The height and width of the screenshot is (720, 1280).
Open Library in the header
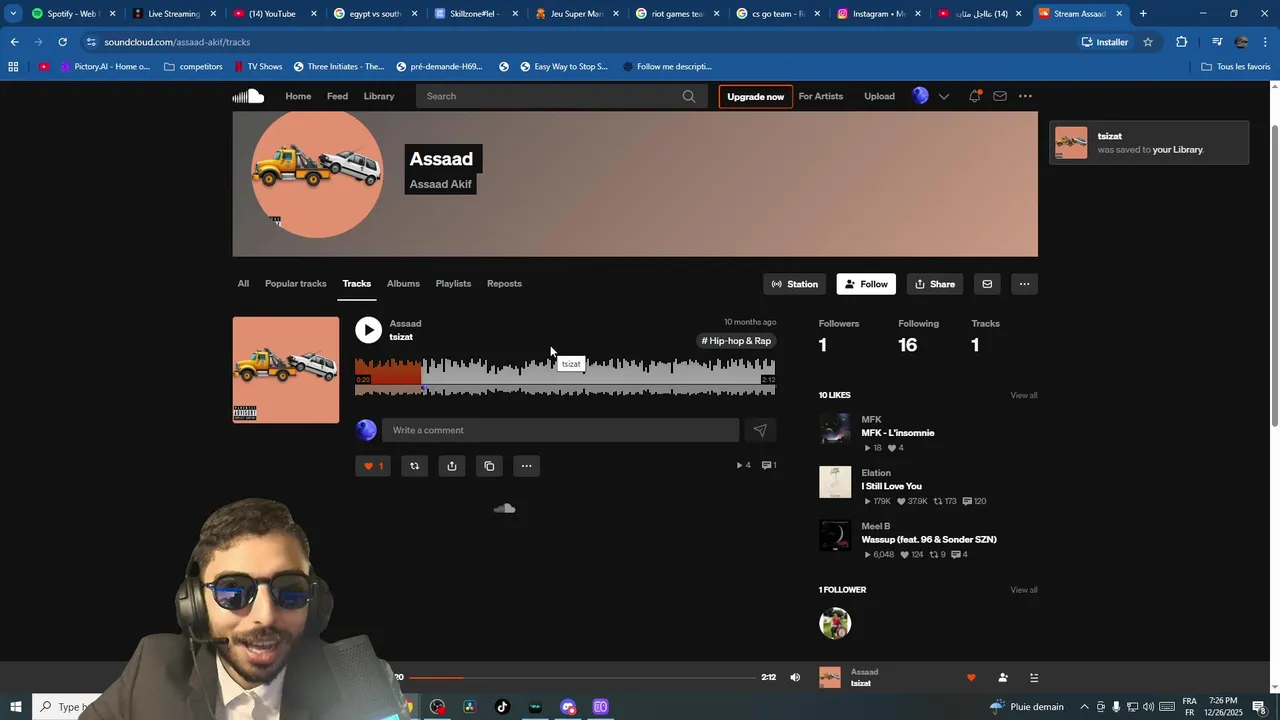coord(379,96)
